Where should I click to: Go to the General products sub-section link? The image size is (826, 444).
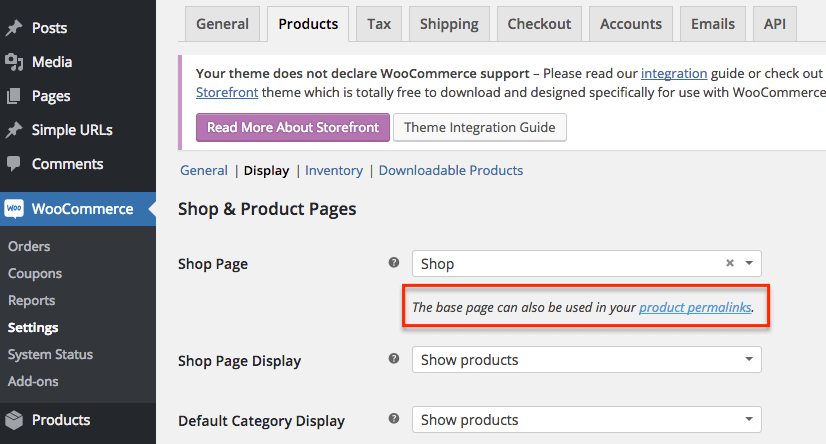click(x=204, y=170)
